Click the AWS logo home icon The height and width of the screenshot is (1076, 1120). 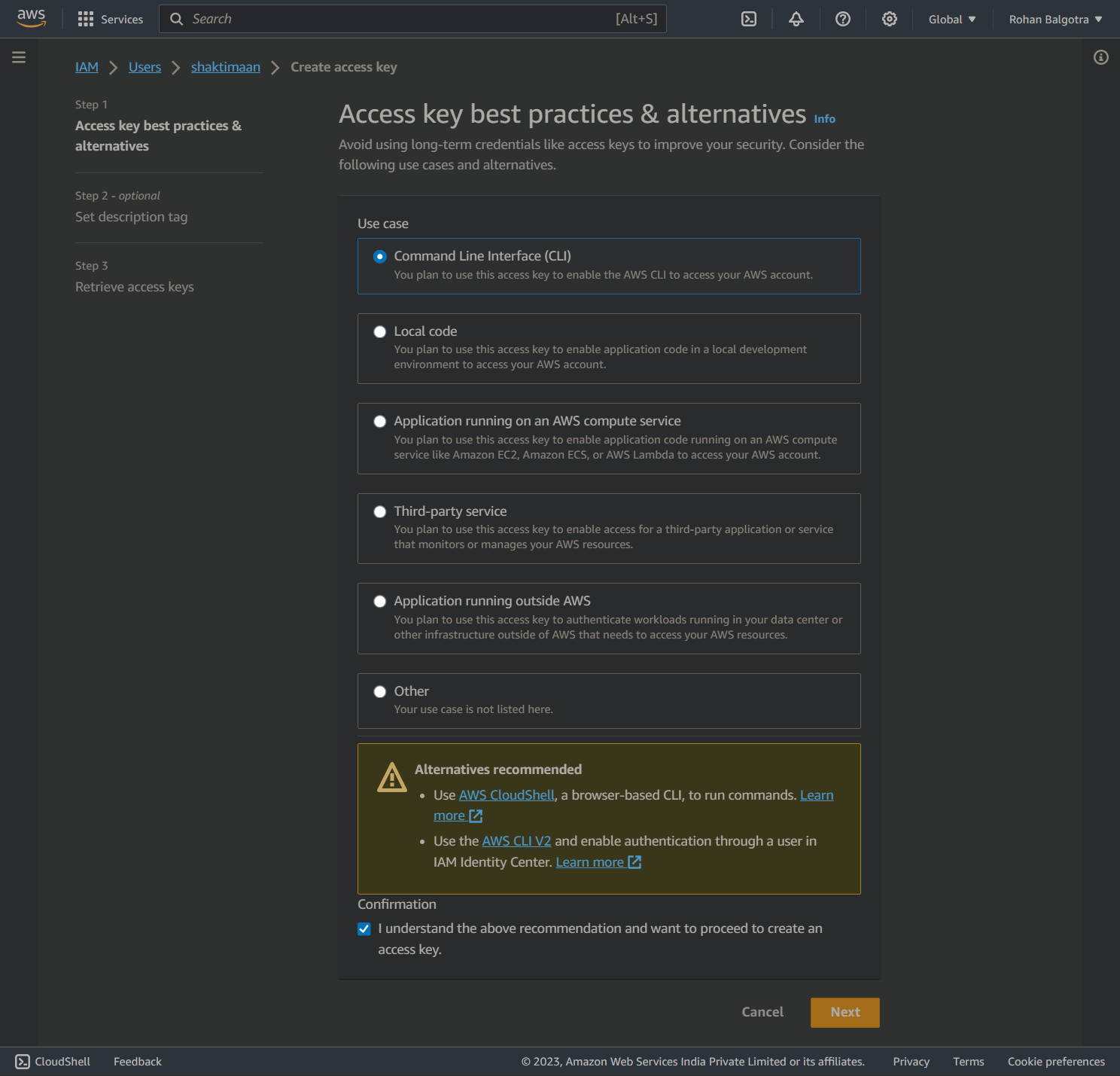[x=32, y=19]
